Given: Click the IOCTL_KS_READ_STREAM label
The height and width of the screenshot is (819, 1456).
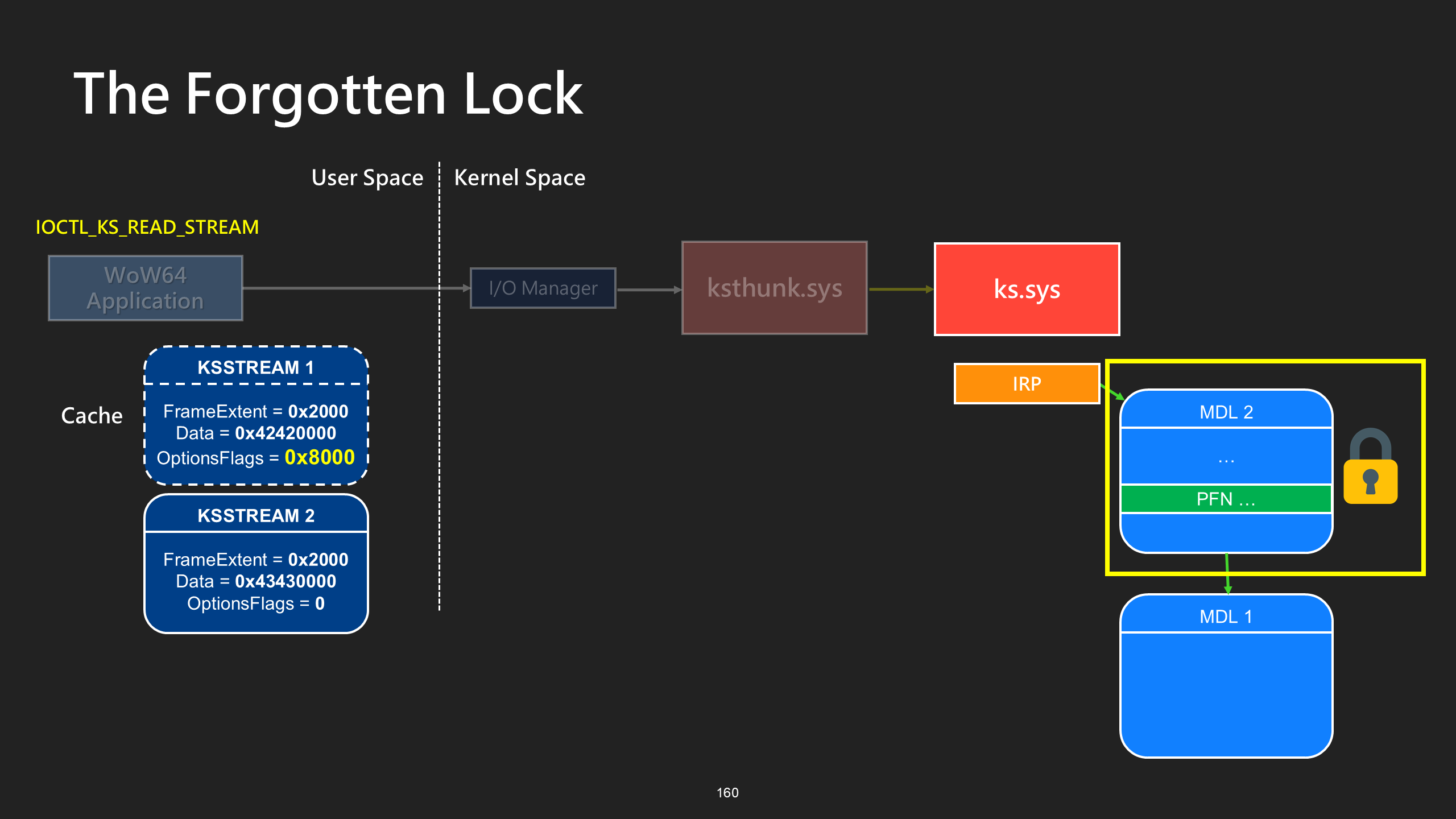Looking at the screenshot, I should pos(147,227).
